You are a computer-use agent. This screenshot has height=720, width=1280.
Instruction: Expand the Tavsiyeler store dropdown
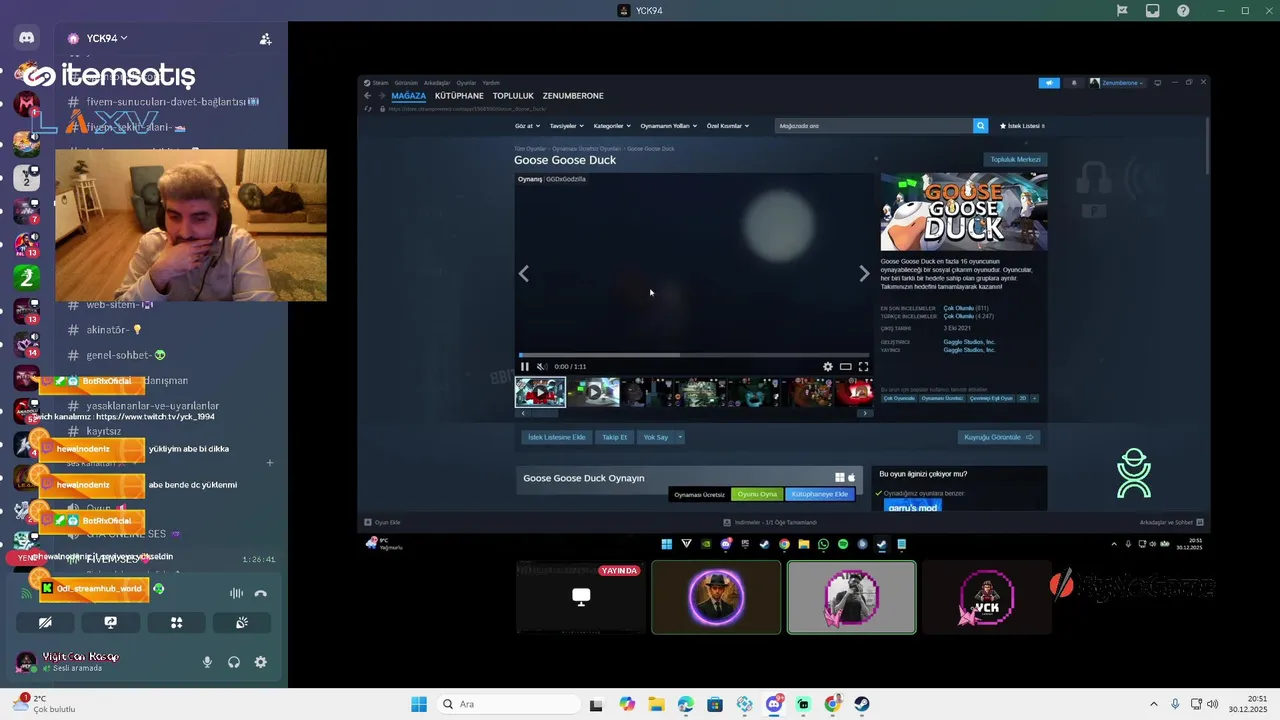pos(567,126)
